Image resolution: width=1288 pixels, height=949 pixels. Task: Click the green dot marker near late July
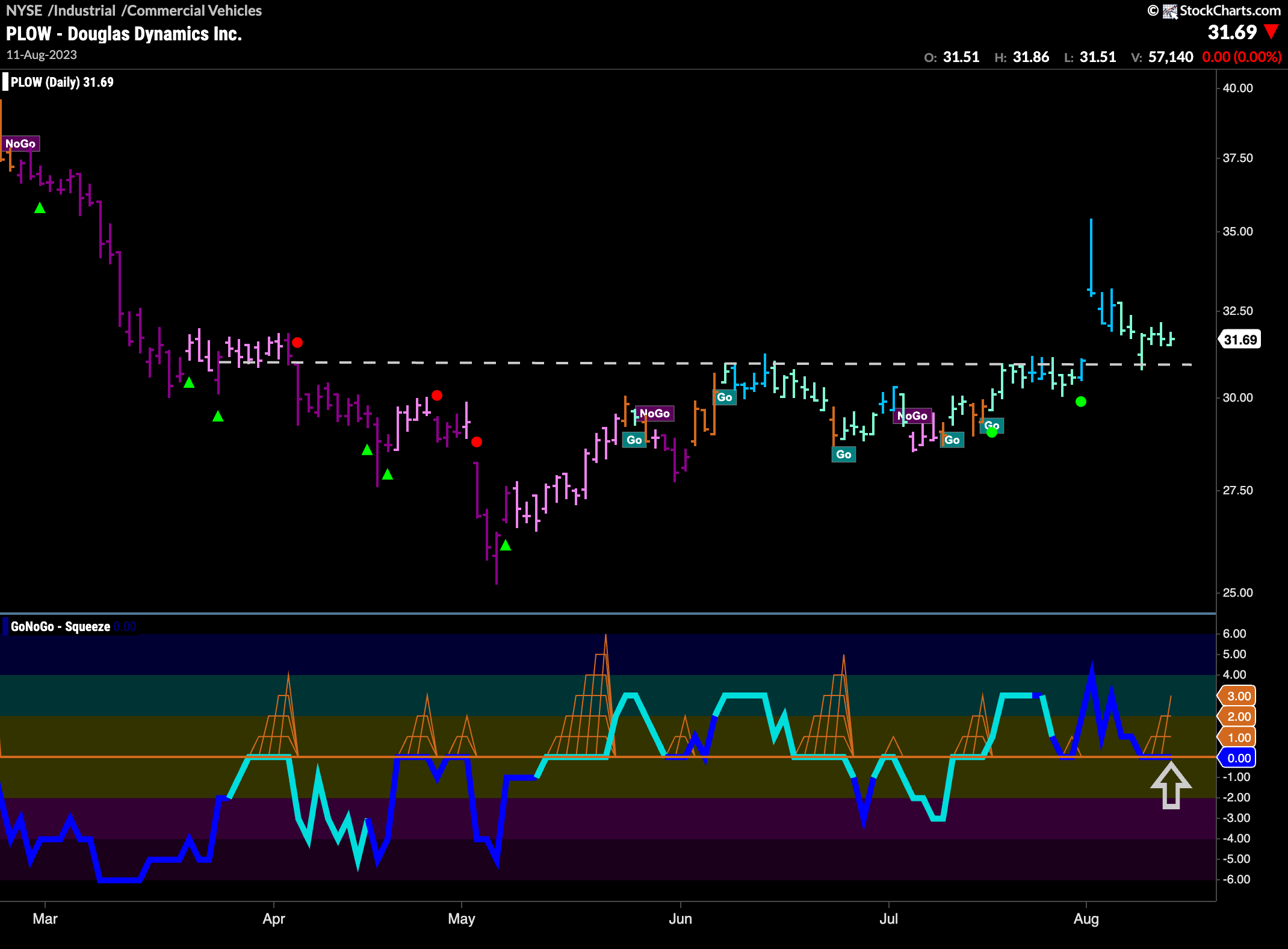pos(1081,402)
